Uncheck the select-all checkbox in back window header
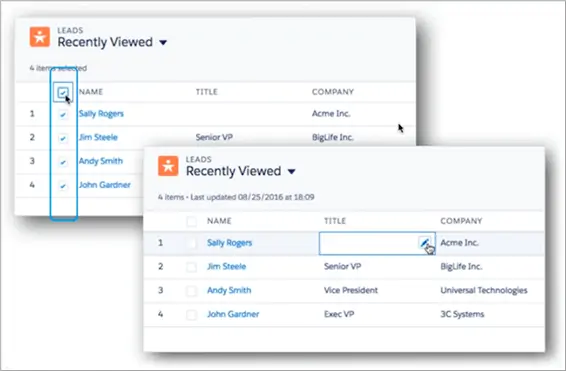Viewport: 566px width, 371px height. pyautogui.click(x=63, y=93)
